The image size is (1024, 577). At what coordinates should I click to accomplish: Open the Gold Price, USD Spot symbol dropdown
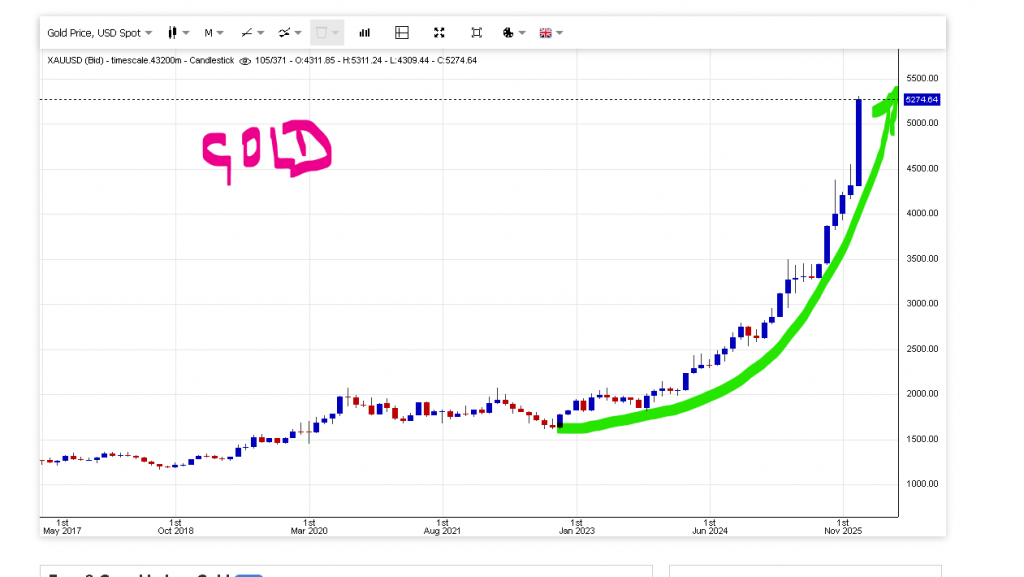[99, 33]
